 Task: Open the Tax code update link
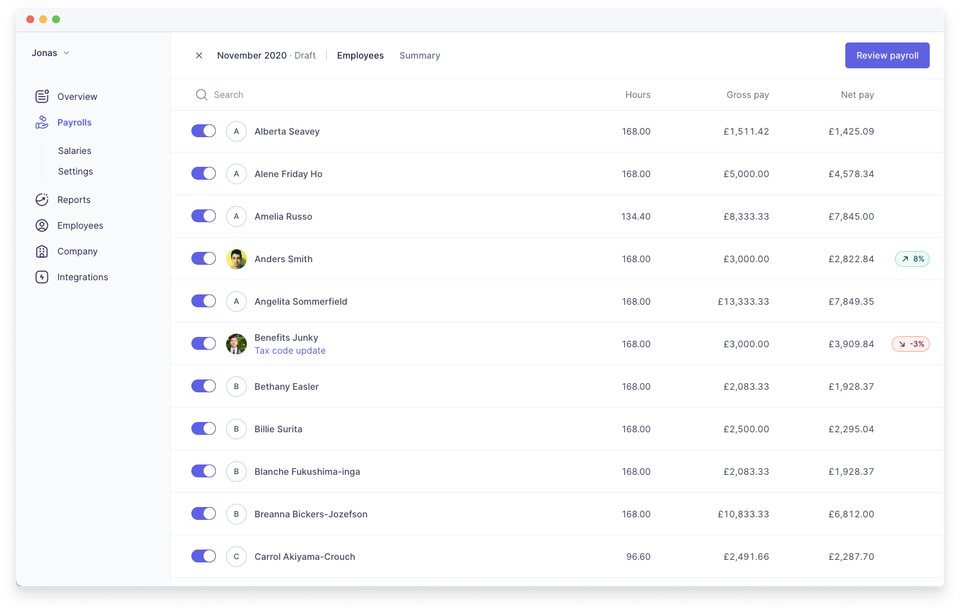point(289,350)
